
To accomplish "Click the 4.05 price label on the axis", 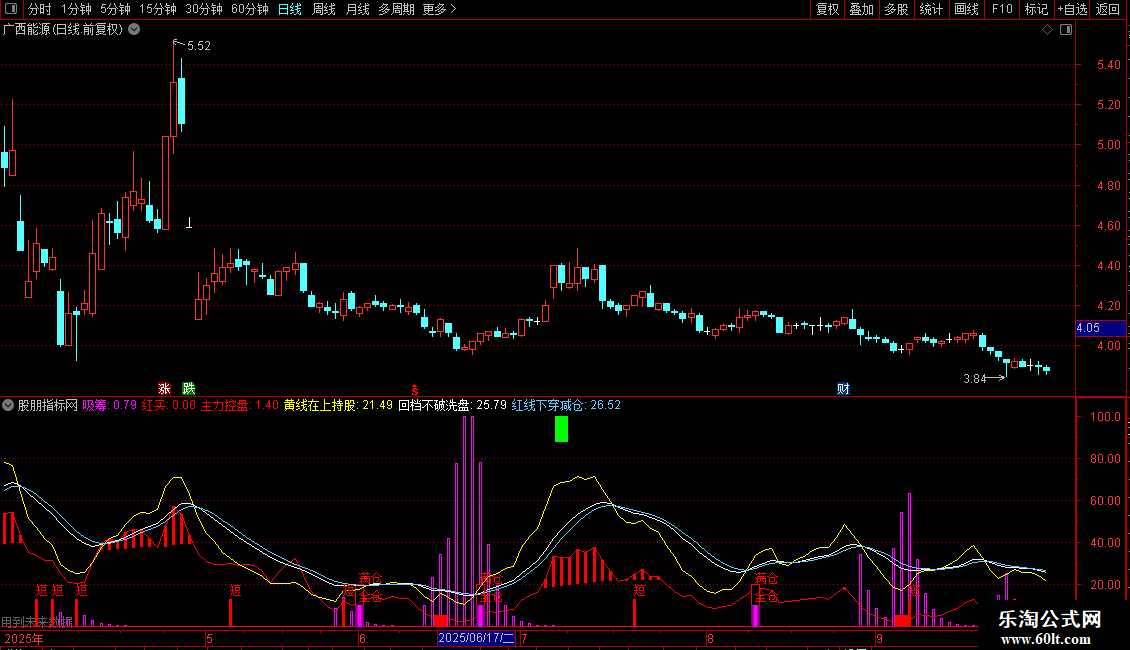I will [x=1088, y=328].
